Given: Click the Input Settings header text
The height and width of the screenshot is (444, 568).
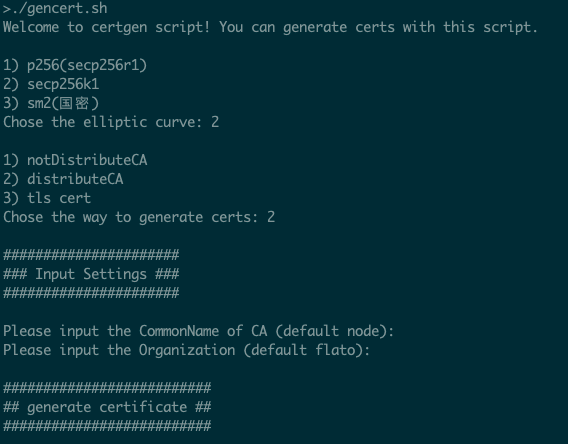Looking at the screenshot, I should 91,274.
